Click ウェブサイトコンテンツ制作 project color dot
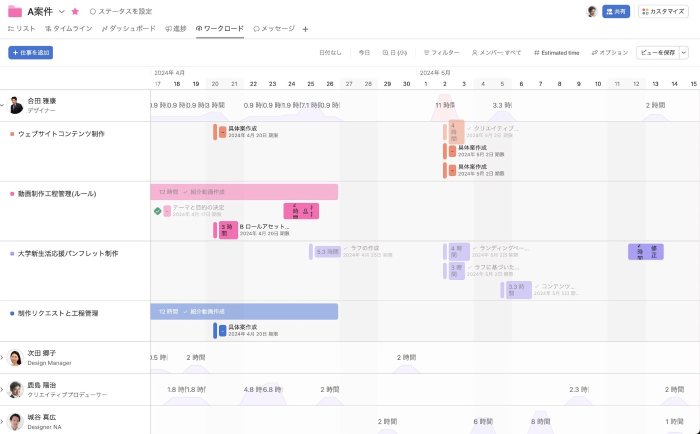Viewport: 700px width, 434px height. pyautogui.click(x=12, y=133)
